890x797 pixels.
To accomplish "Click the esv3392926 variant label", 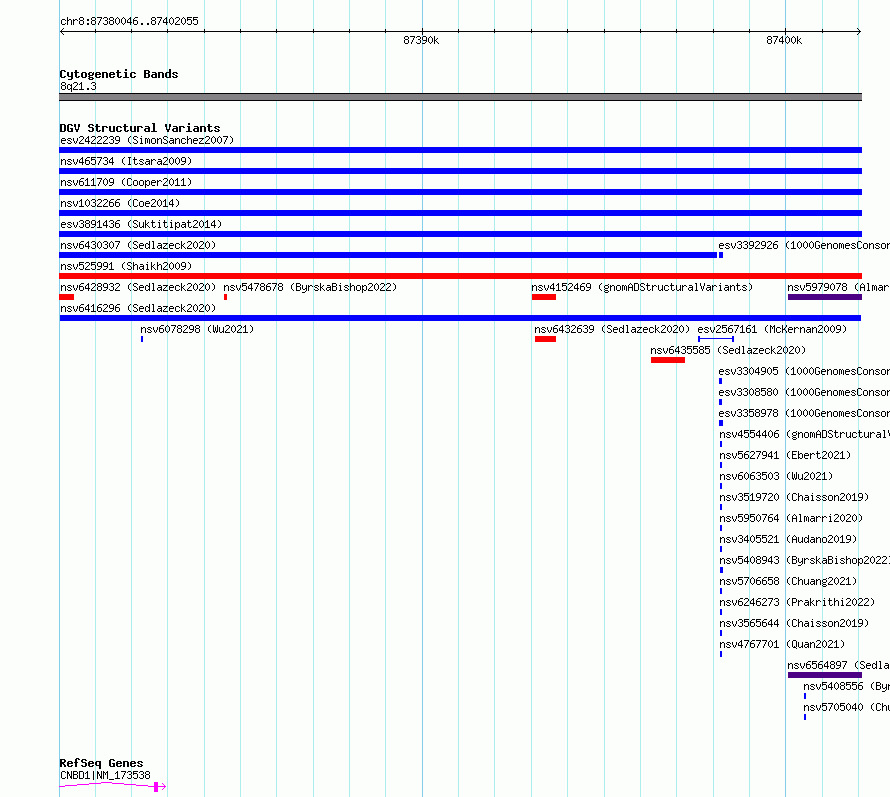I will click(804, 245).
